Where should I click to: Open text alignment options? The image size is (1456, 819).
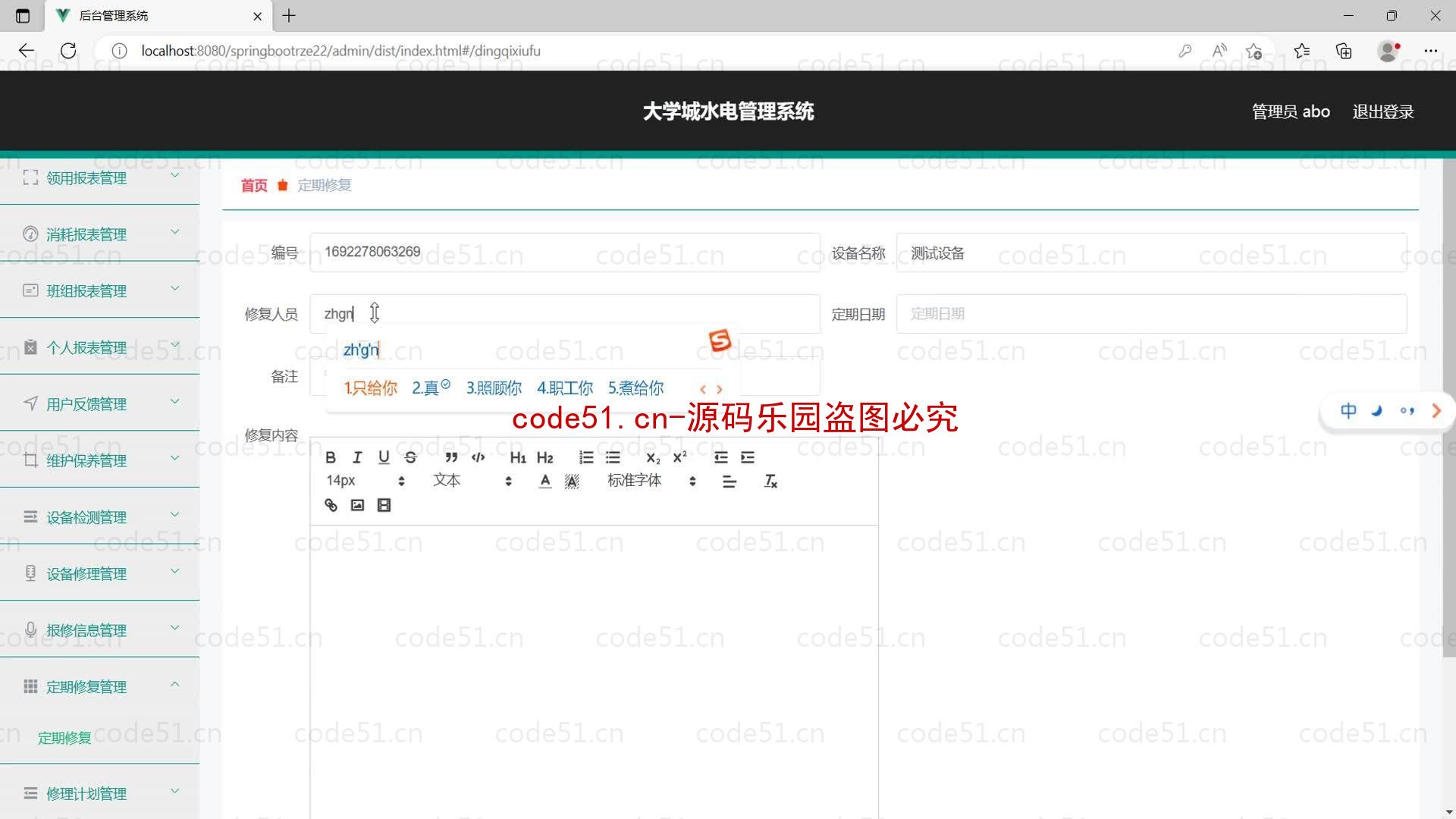tap(730, 482)
